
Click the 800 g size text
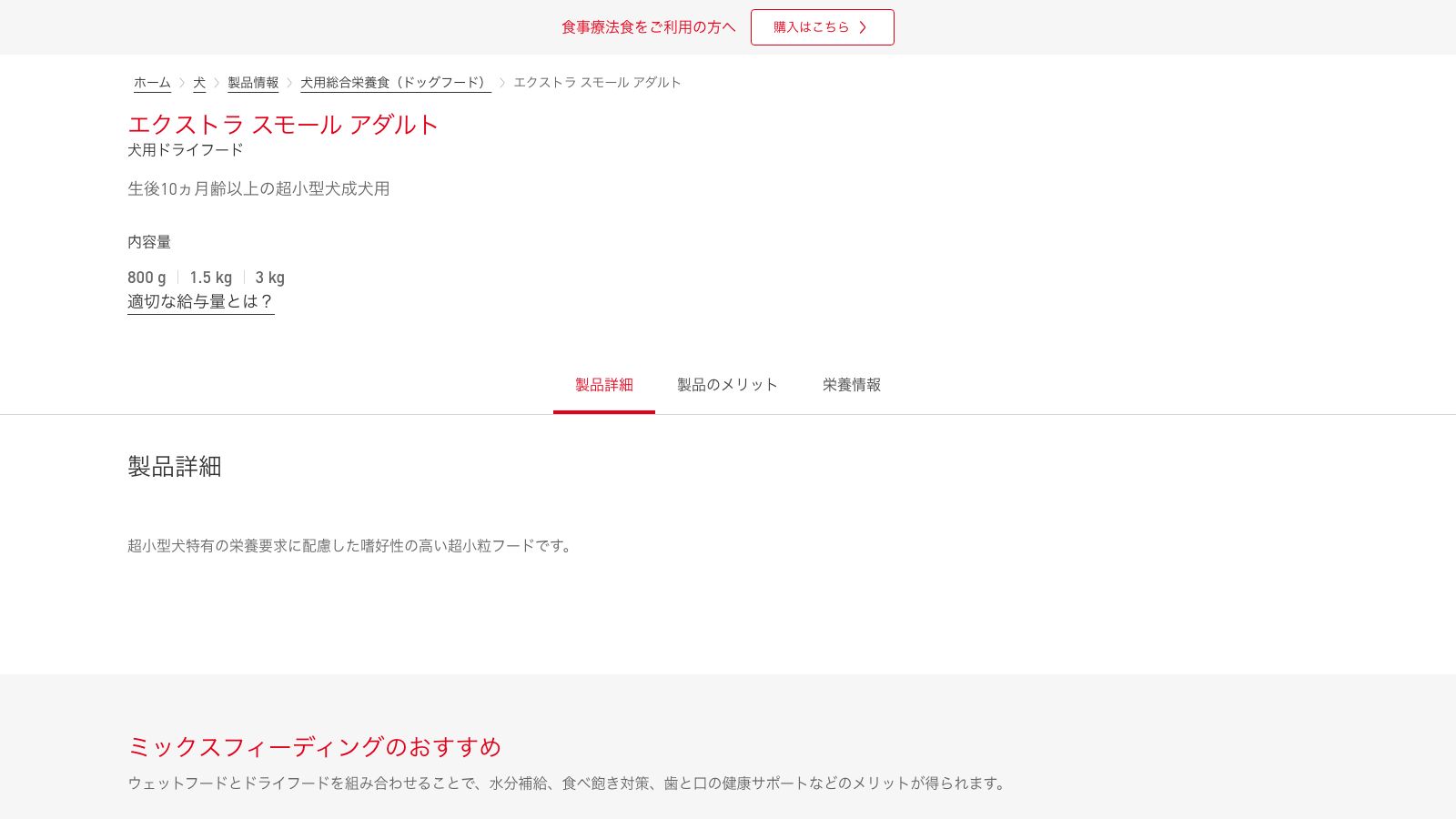147,278
